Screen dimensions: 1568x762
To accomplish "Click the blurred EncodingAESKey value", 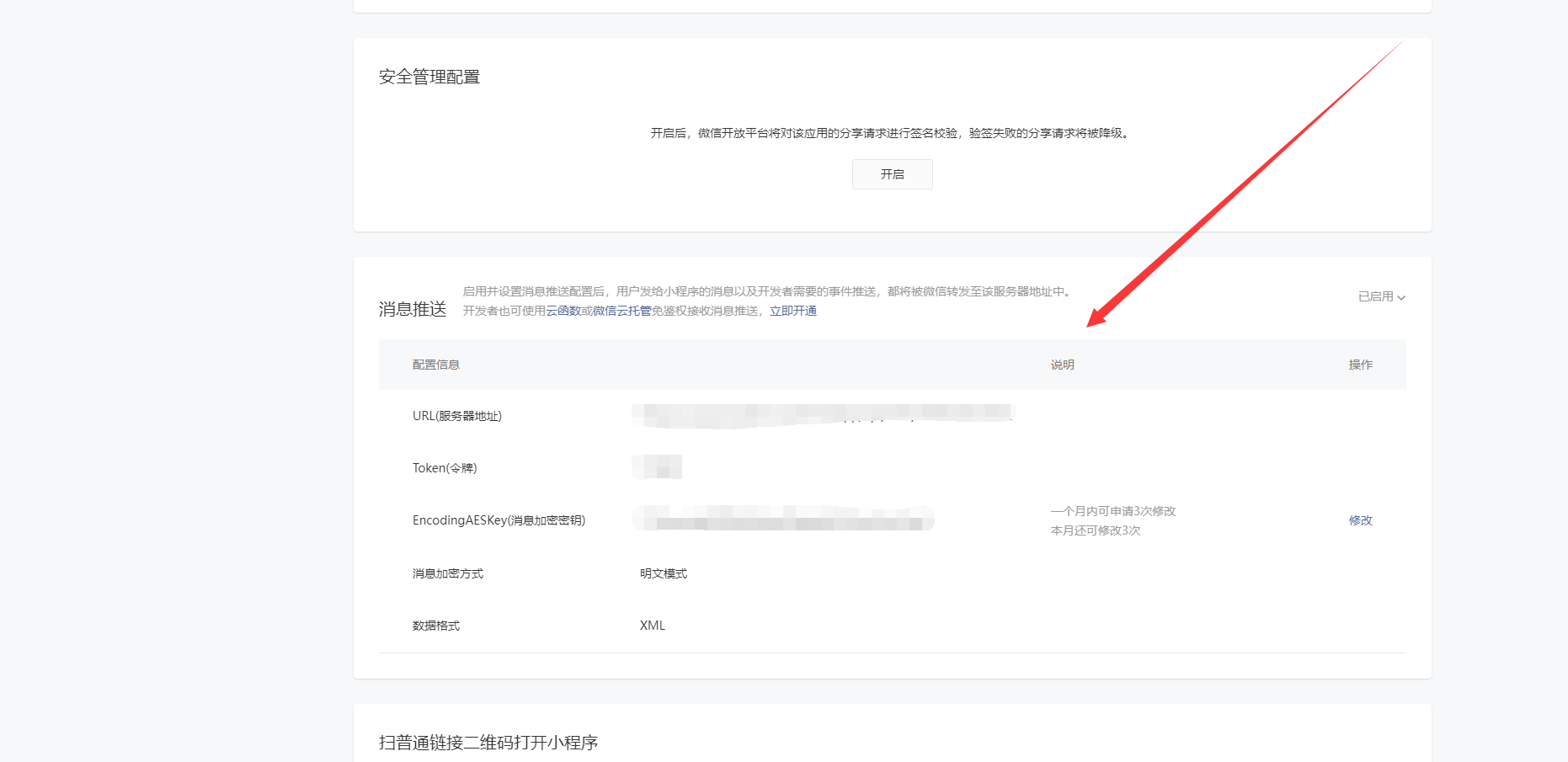I will click(783, 519).
